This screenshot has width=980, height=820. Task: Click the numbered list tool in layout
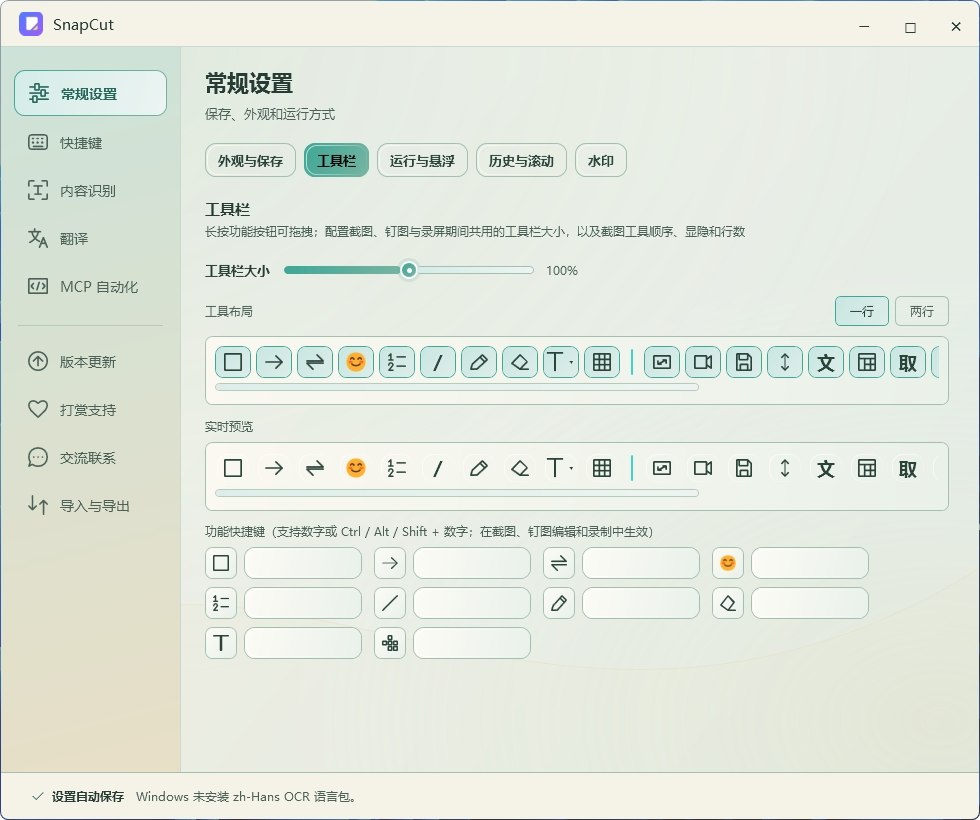pos(397,362)
